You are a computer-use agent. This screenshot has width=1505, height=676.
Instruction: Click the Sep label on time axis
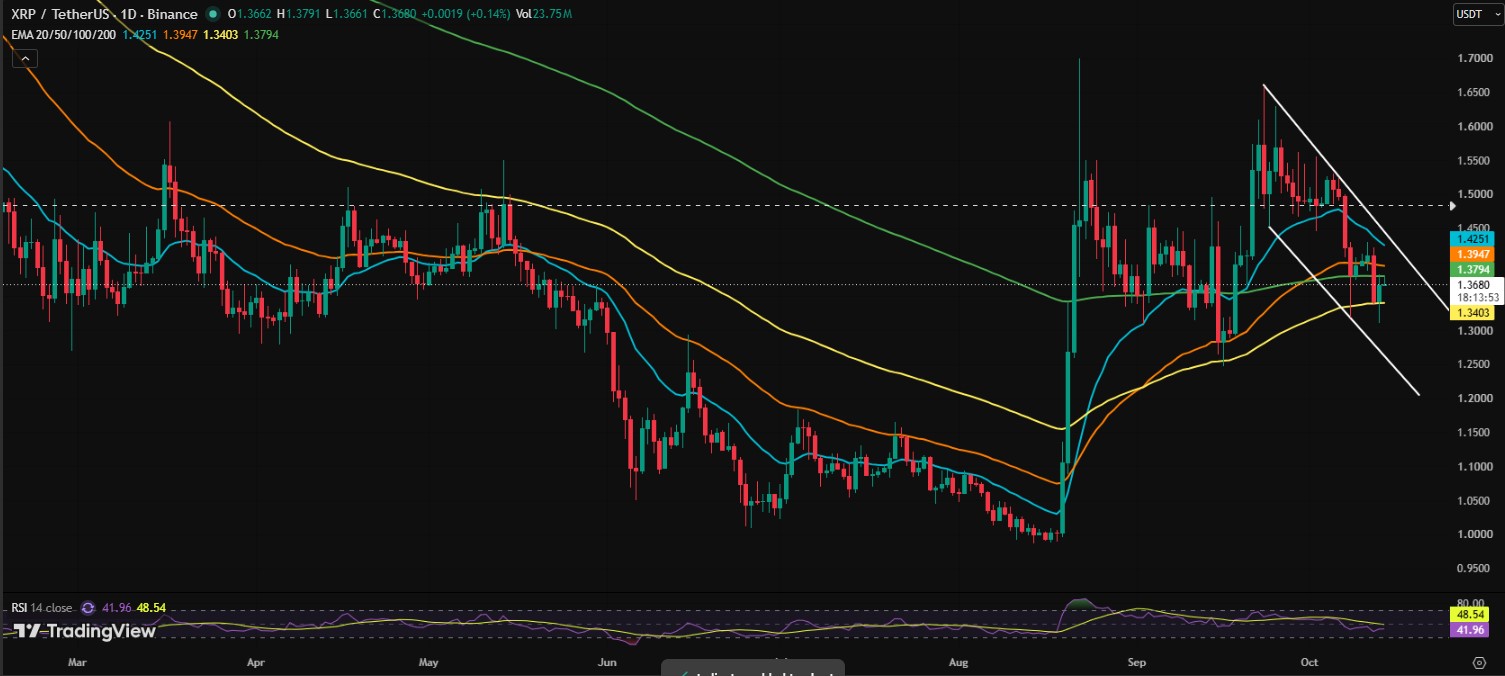pos(1136,662)
